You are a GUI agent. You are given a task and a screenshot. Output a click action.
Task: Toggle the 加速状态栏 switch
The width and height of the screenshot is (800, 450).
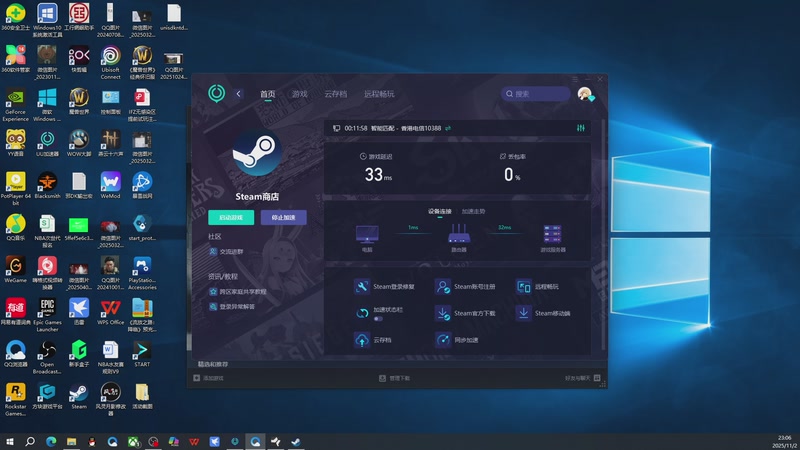(x=378, y=318)
